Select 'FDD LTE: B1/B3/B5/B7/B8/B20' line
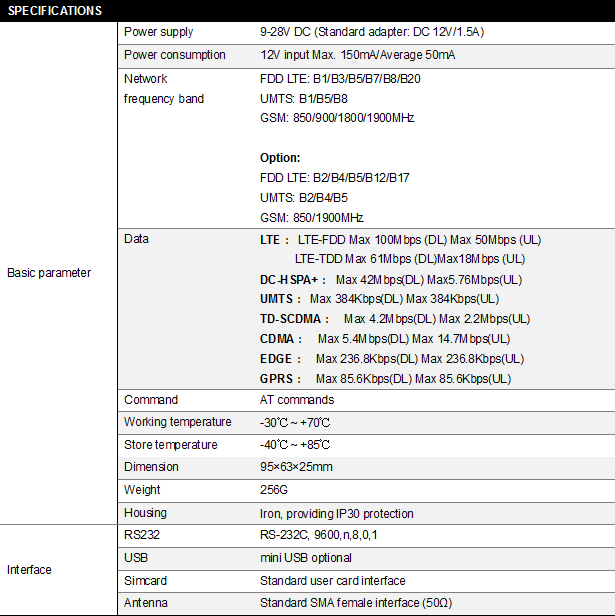 tap(340, 79)
